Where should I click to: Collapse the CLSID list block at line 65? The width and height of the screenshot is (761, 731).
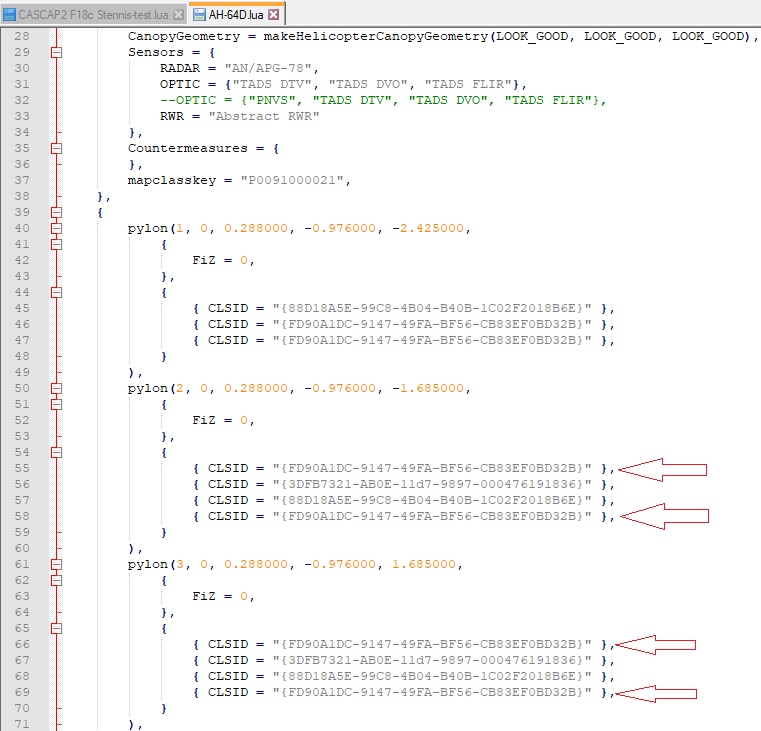[x=57, y=628]
